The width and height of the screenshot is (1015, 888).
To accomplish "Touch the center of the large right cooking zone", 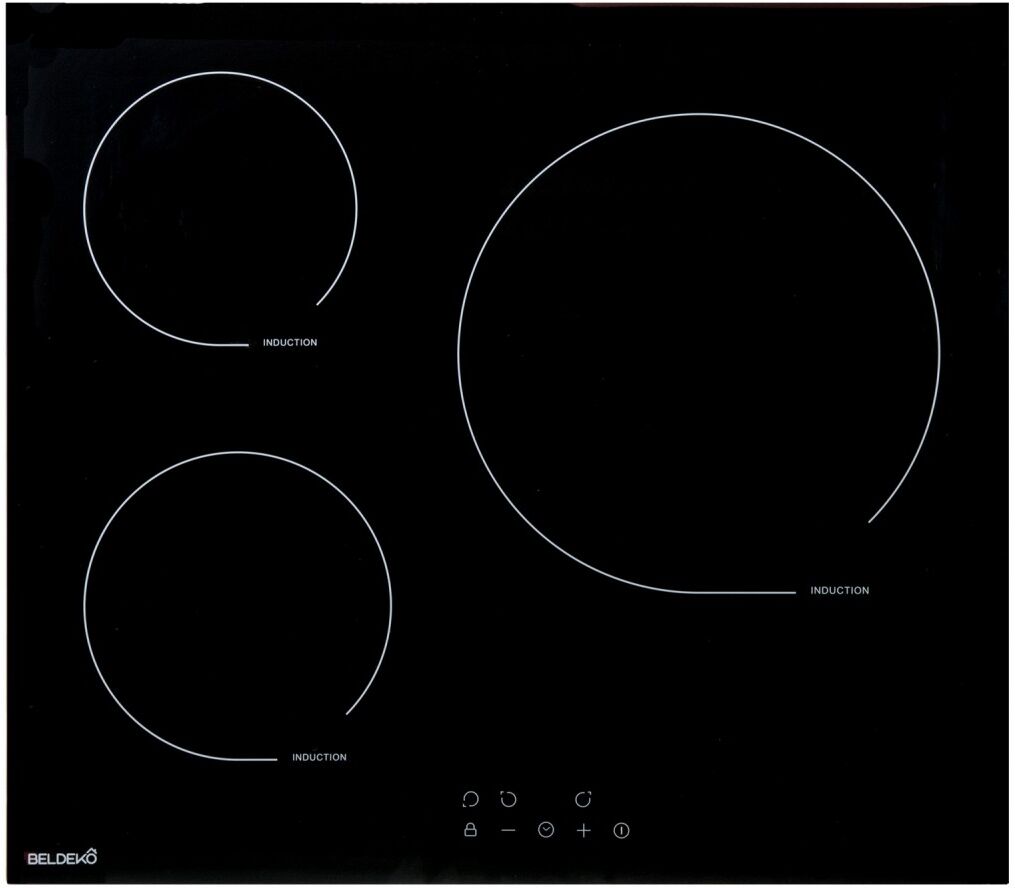I will point(698,352).
